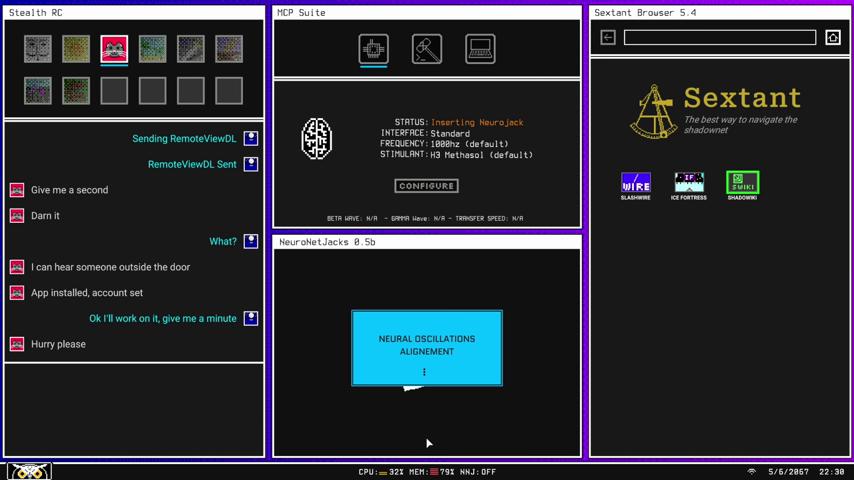The width and height of the screenshot is (854, 480).
Task: Click the 'Darn it' message
Action: [45, 216]
